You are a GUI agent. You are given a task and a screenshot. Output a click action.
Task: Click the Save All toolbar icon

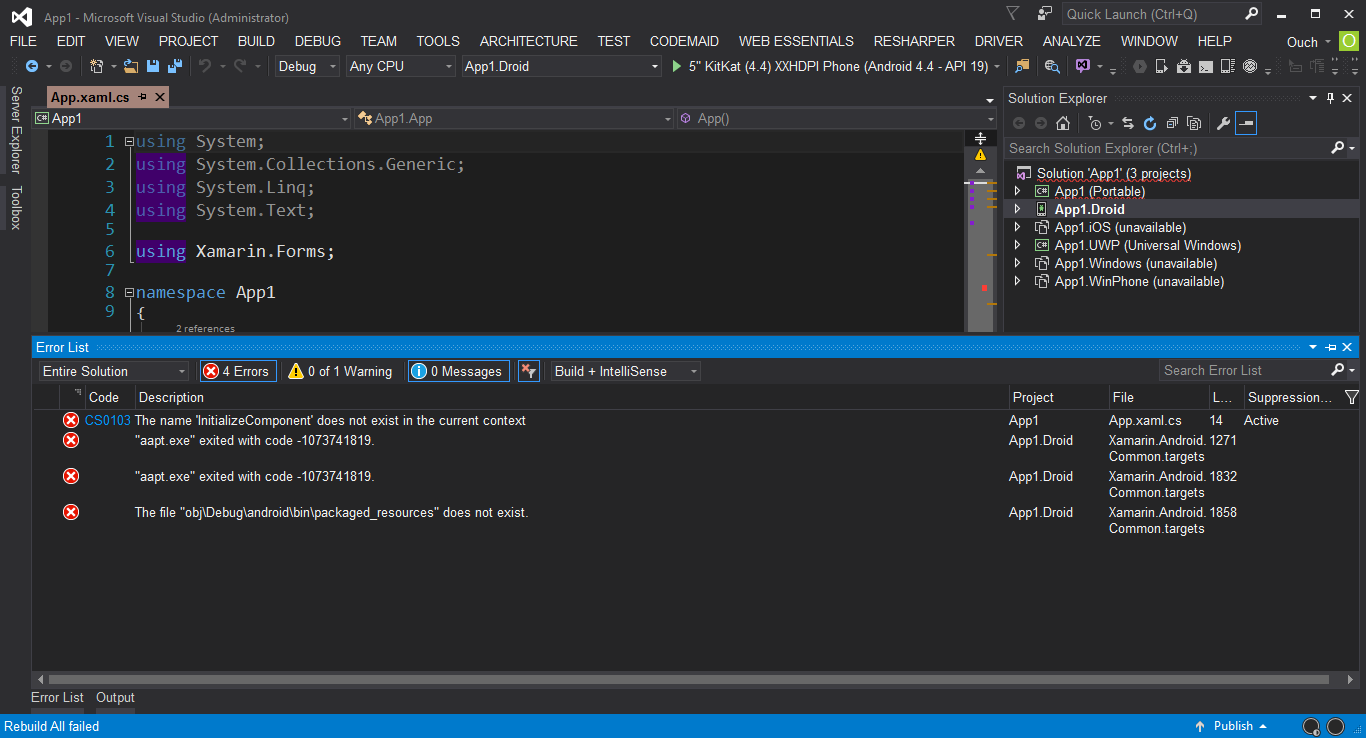[x=175, y=66]
